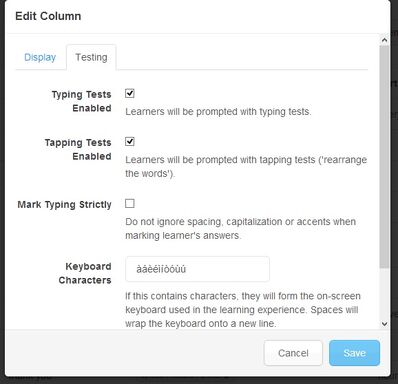Click the Mark Typing Strictly label
The height and width of the screenshot is (384, 398).
(x=64, y=204)
